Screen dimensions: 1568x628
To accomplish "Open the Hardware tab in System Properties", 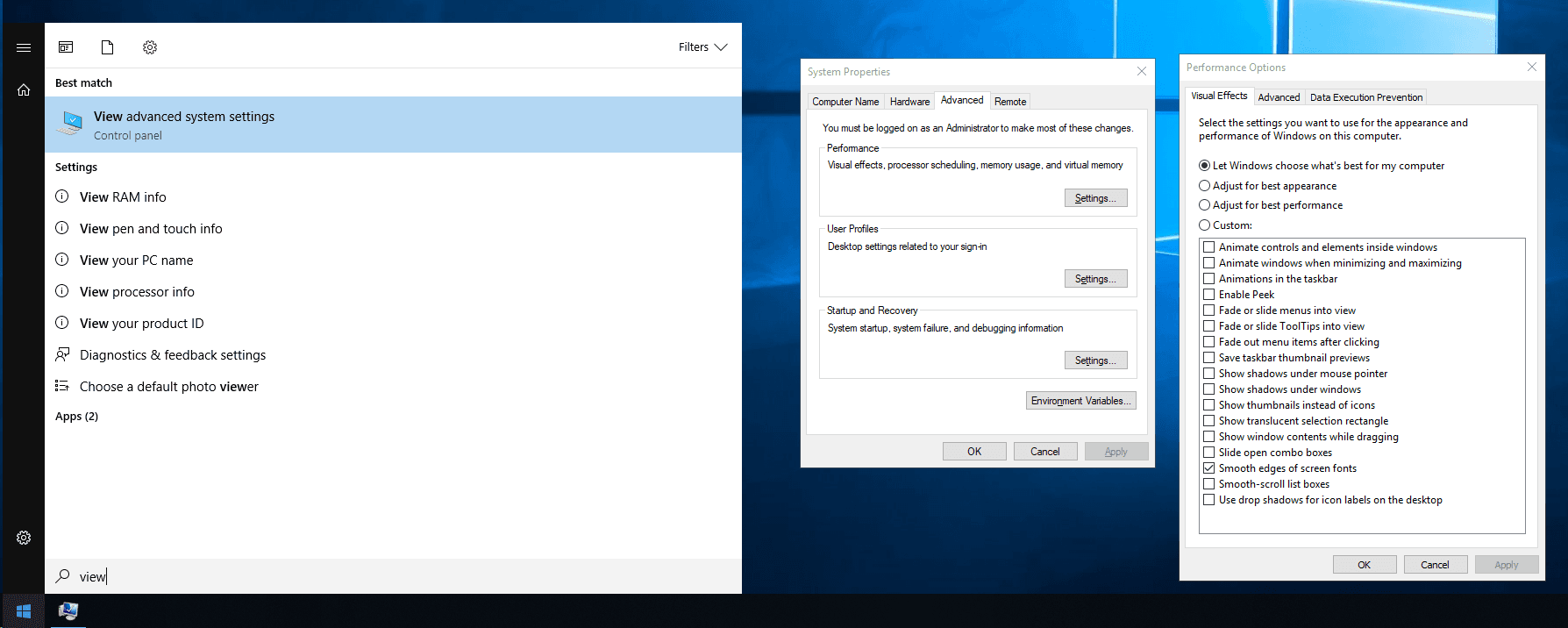I will 909,102.
